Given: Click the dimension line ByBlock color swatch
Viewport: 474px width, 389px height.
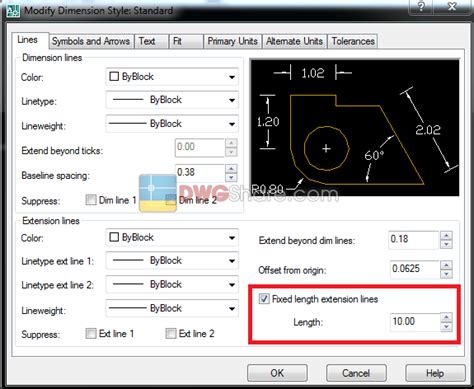Looking at the screenshot, I should (114, 77).
